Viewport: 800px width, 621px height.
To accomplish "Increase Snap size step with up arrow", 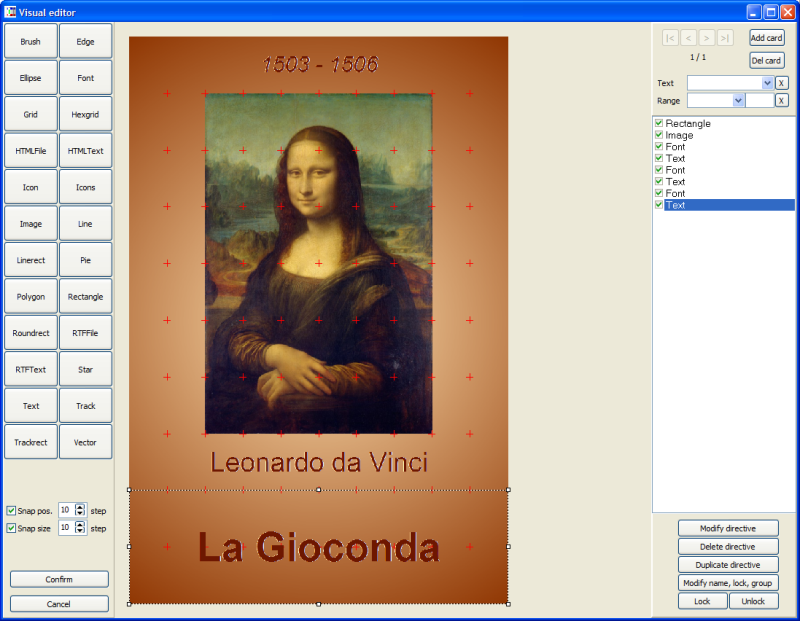I will pyautogui.click(x=80, y=525).
